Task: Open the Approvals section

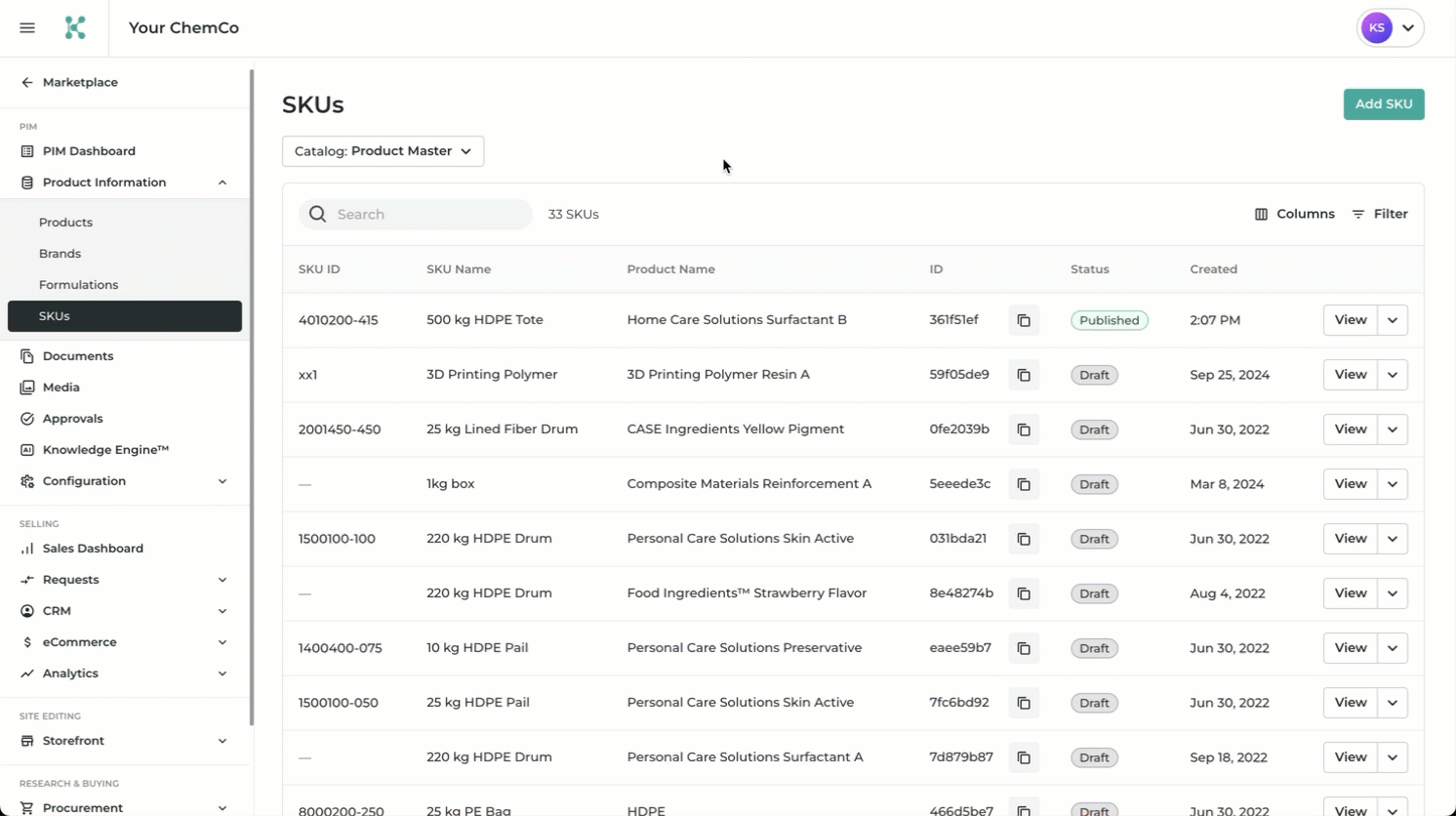Action: click(x=72, y=419)
